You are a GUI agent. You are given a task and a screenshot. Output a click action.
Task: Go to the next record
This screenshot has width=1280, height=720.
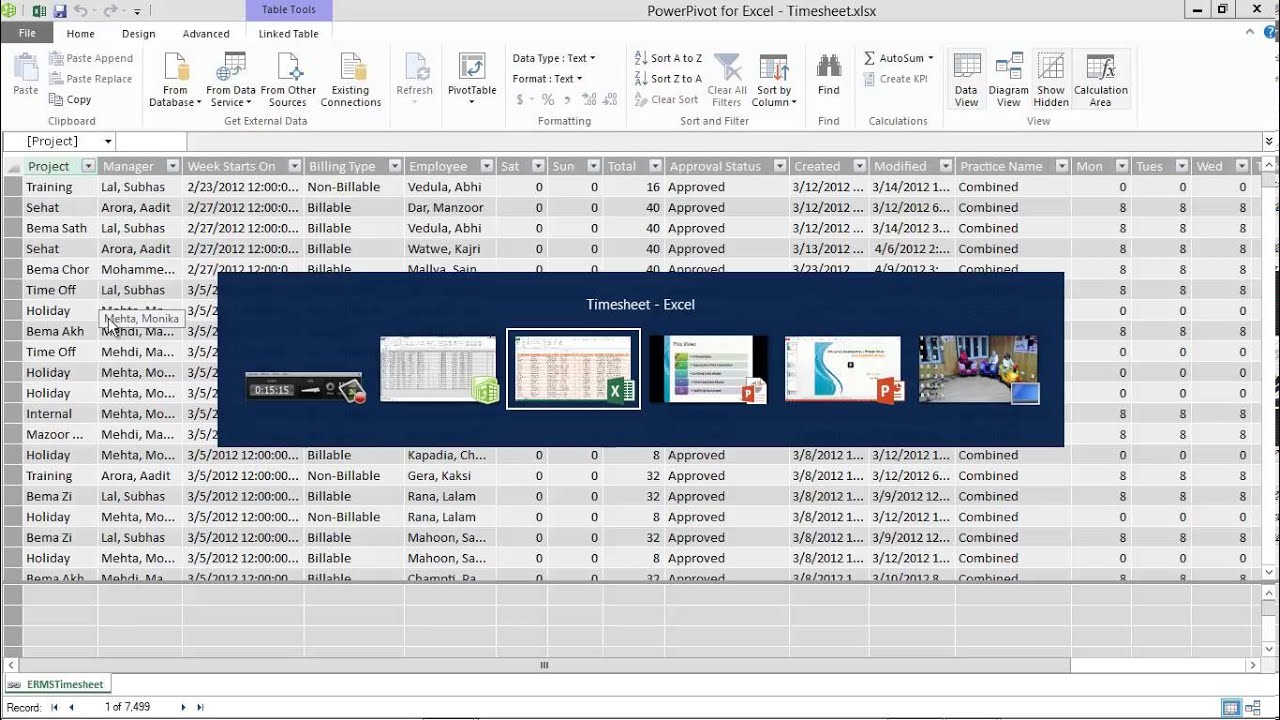(x=183, y=708)
